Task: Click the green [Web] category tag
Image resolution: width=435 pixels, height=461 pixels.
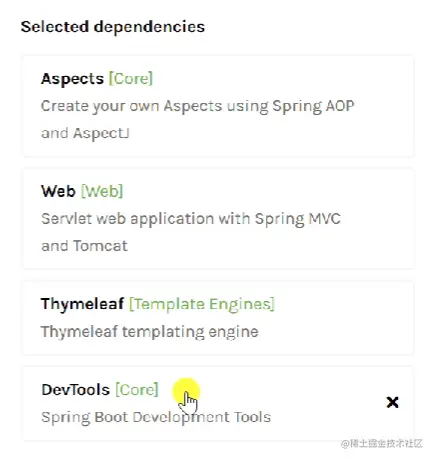Action: point(102,191)
